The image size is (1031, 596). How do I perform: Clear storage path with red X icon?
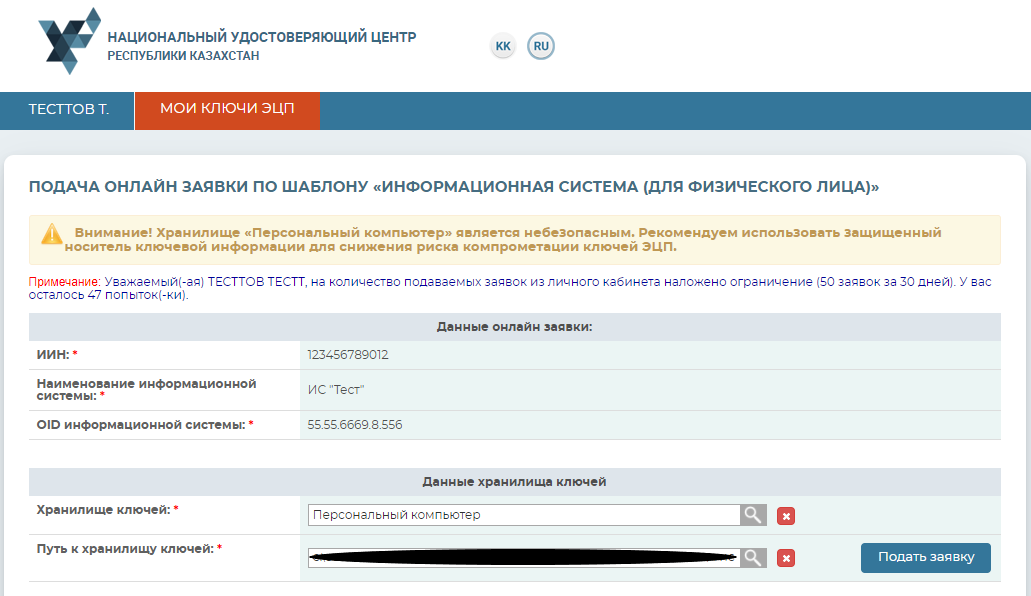[786, 558]
